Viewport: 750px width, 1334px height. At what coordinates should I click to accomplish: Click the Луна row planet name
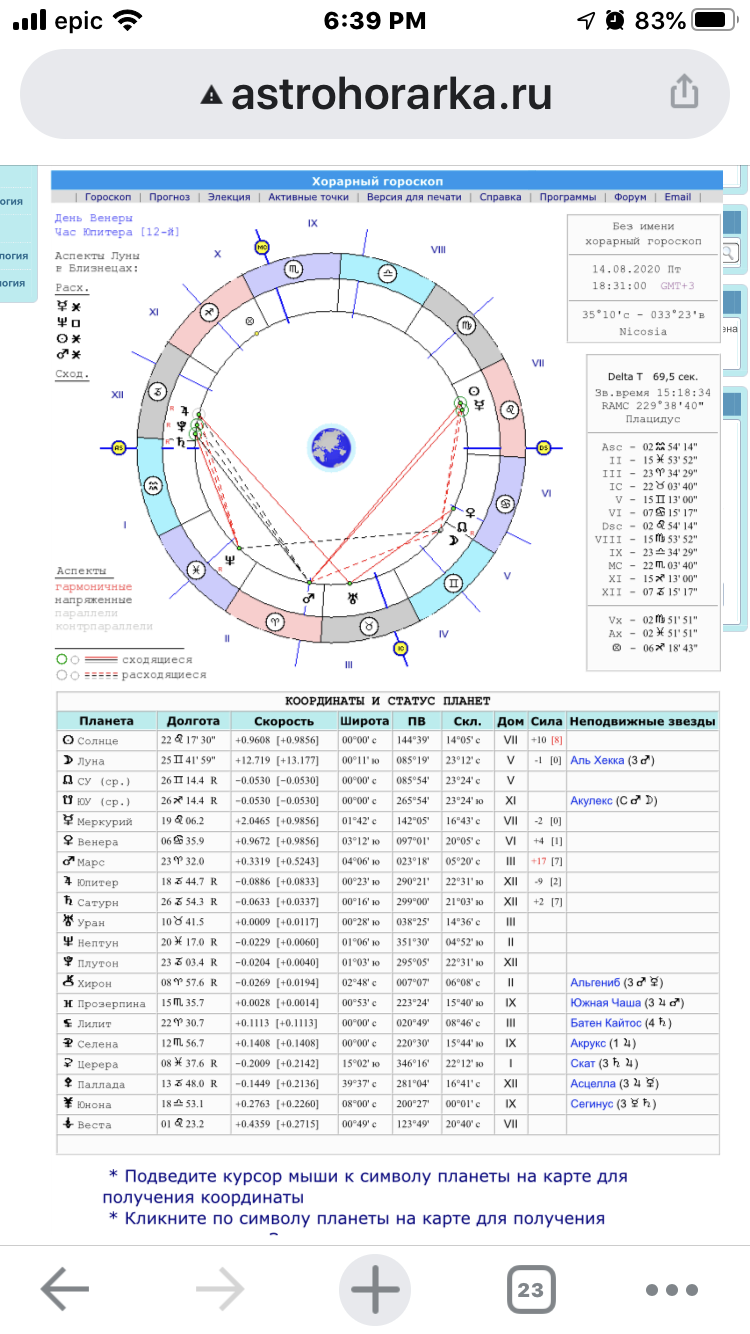pos(91,761)
